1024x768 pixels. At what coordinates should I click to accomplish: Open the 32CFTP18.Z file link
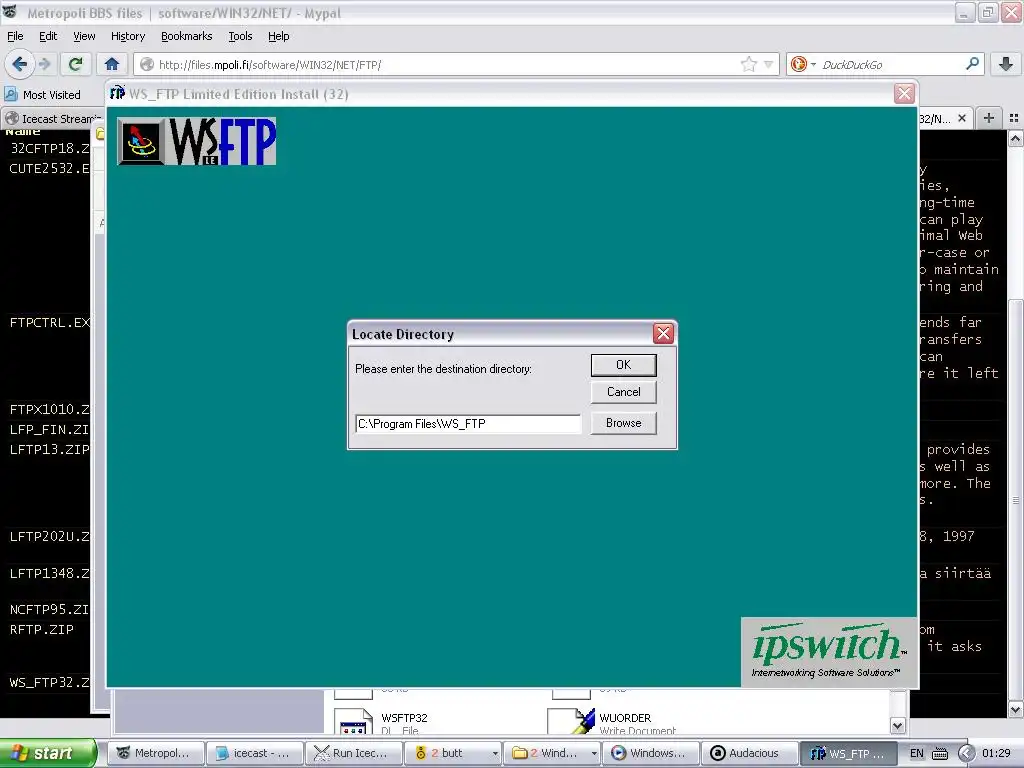[49, 148]
